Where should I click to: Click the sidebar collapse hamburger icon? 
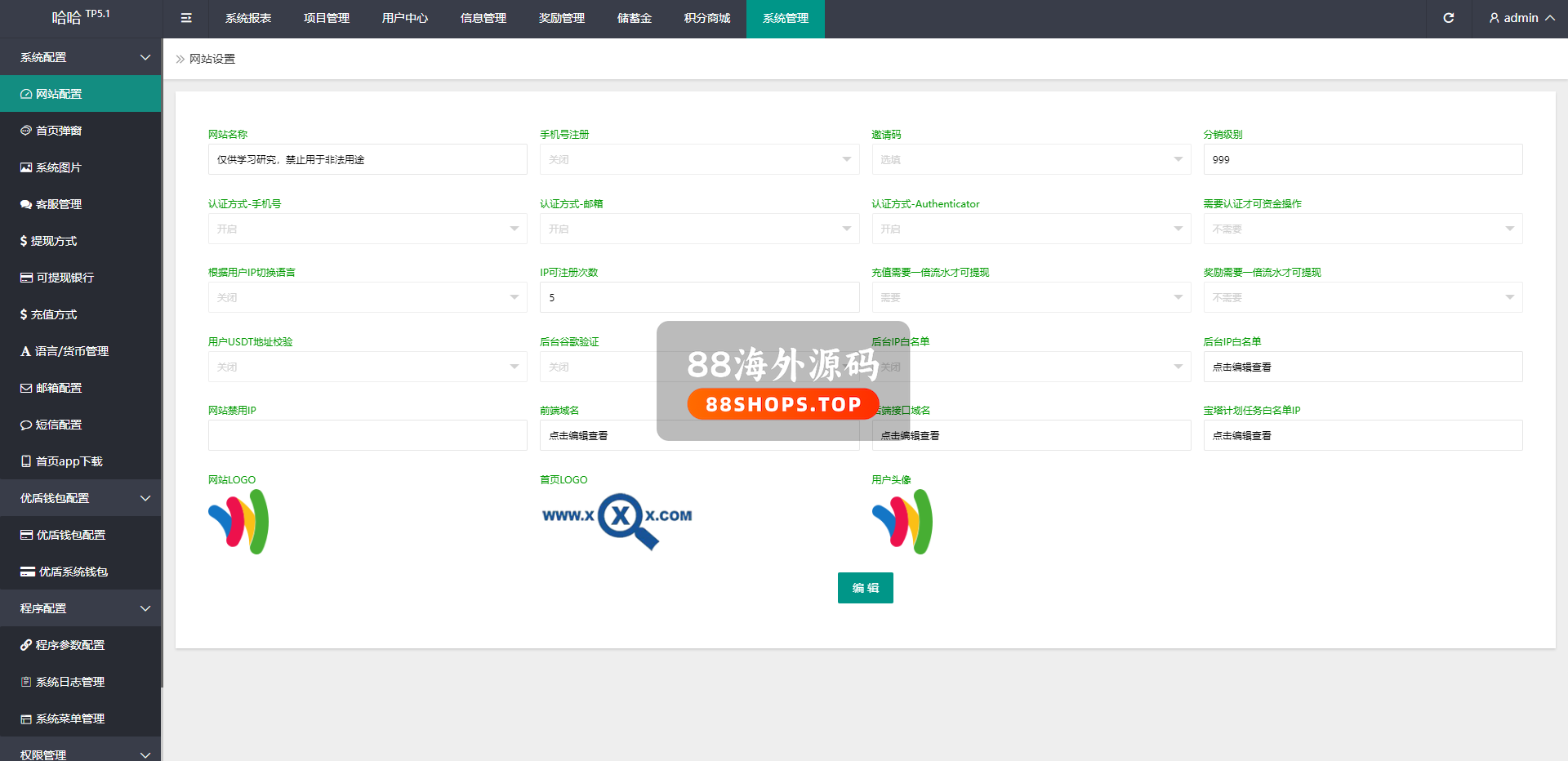coord(186,18)
